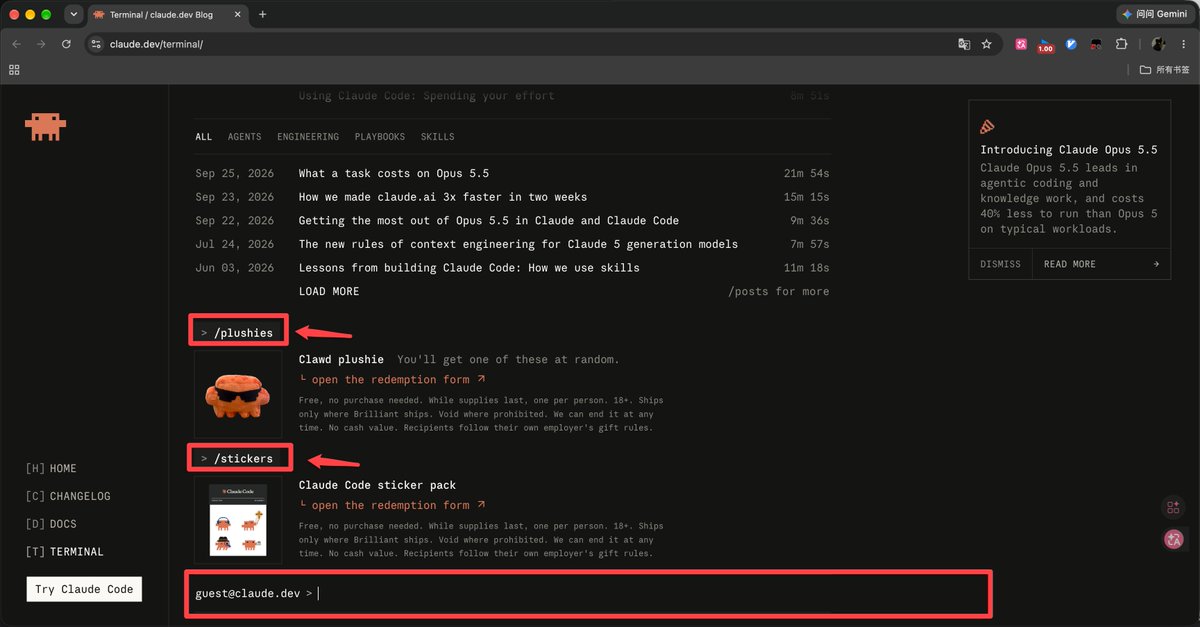Click the translate page icon in the address bar
1200x627 pixels.
[x=964, y=44]
